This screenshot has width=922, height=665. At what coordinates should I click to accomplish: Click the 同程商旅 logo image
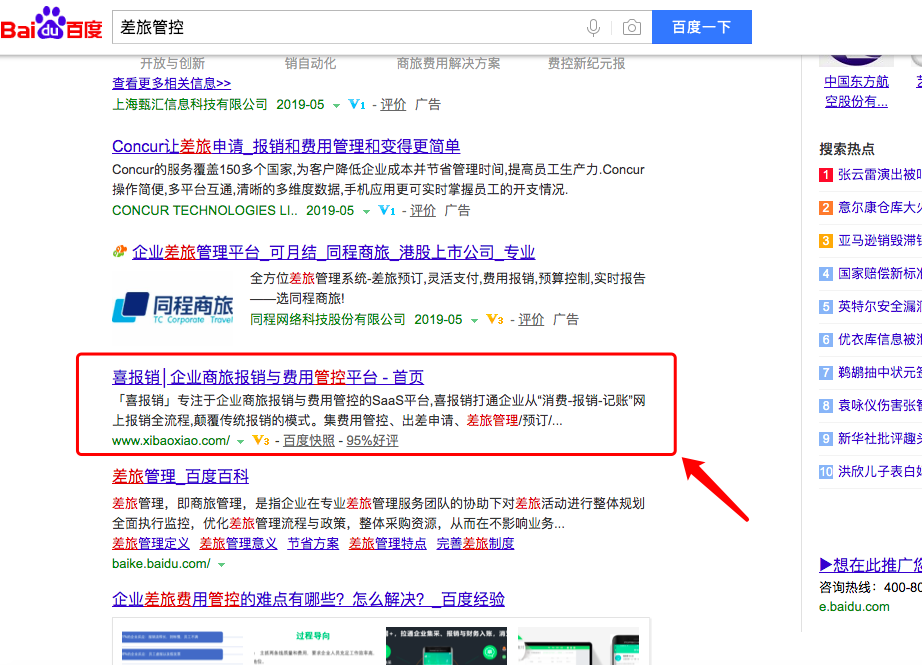tap(172, 306)
